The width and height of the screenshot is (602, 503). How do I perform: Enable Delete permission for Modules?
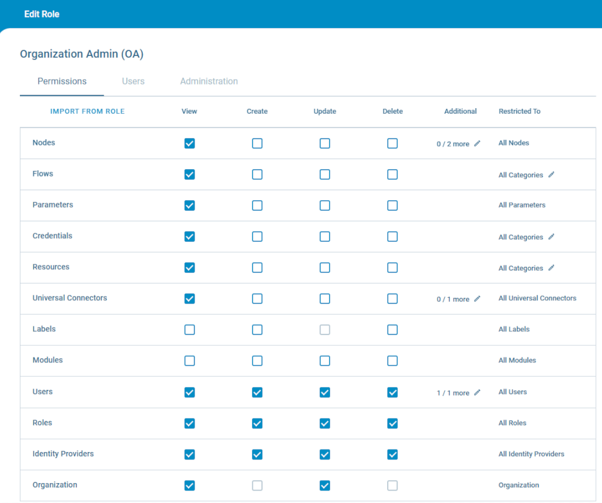click(x=392, y=361)
